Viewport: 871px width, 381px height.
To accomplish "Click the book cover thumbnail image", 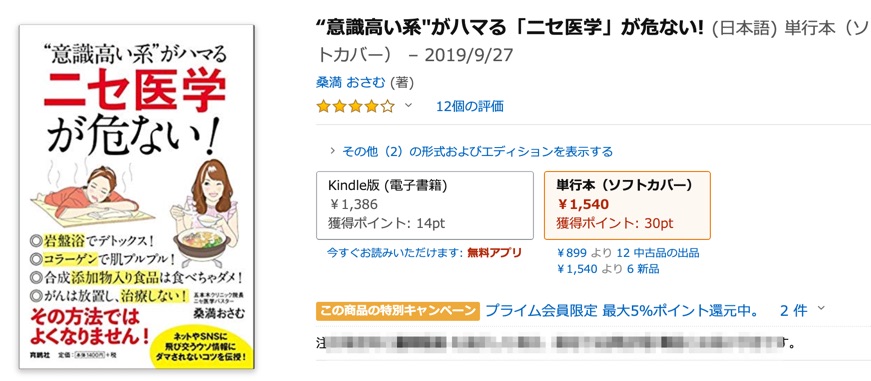I will click(x=137, y=196).
